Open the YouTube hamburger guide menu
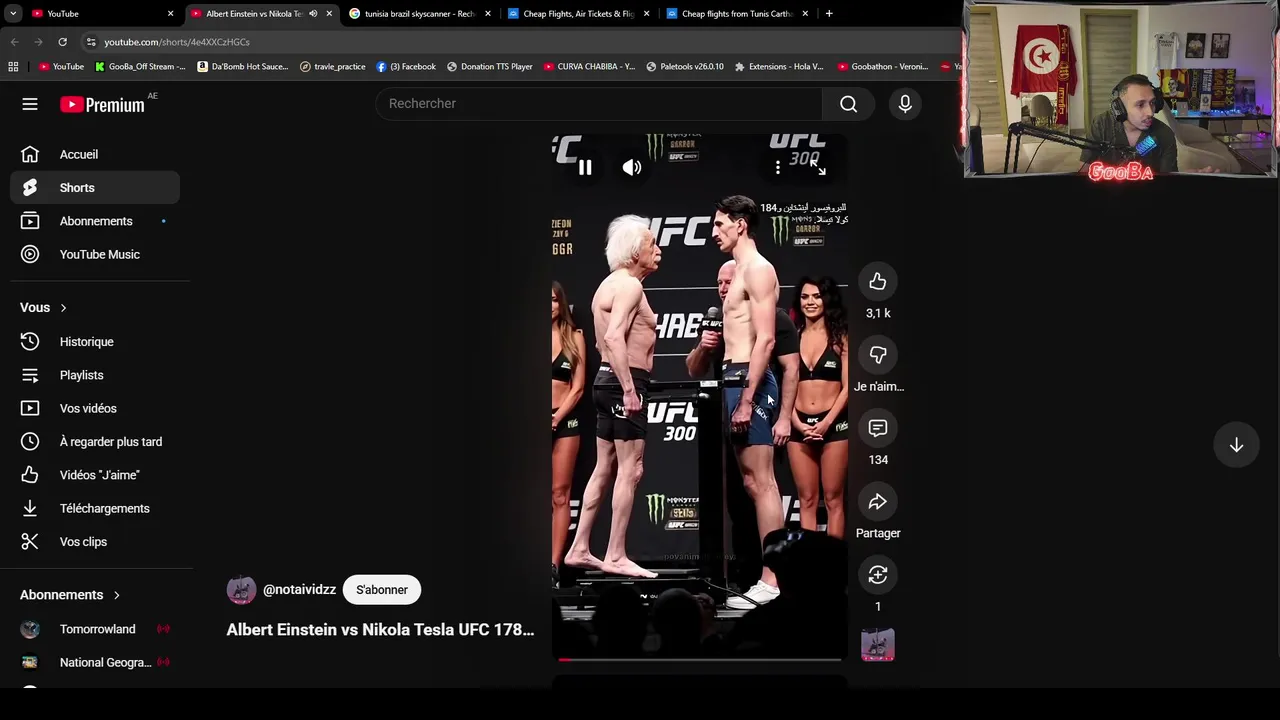This screenshot has width=1280, height=720. 30,104
